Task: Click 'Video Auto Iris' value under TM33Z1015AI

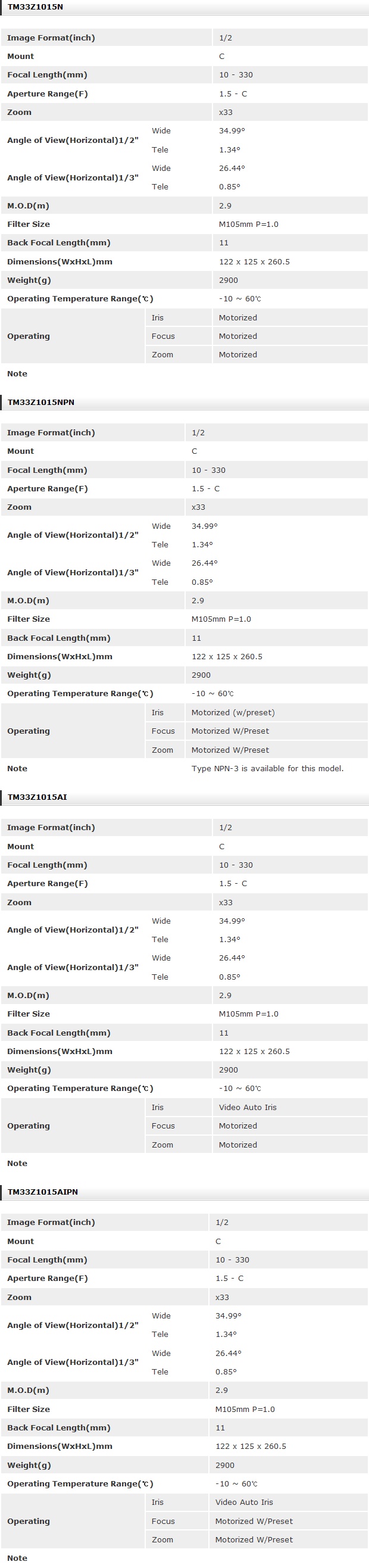Action: pyautogui.click(x=248, y=1107)
